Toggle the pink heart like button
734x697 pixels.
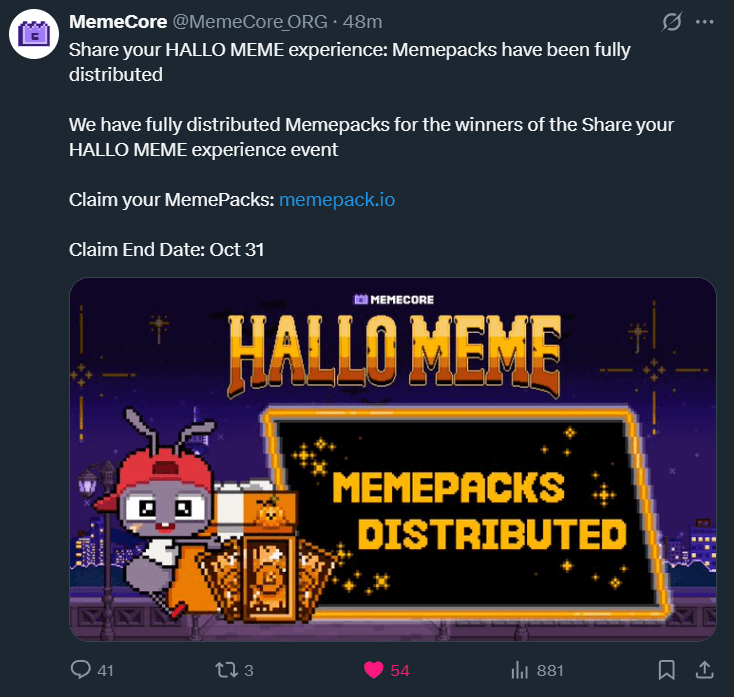[374, 670]
